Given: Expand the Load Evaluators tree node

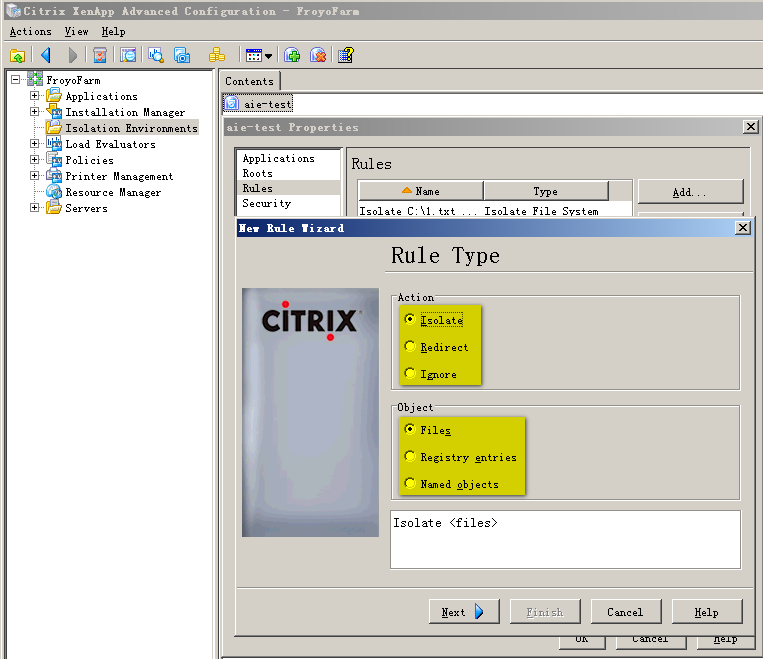Looking at the screenshot, I should coord(34,144).
